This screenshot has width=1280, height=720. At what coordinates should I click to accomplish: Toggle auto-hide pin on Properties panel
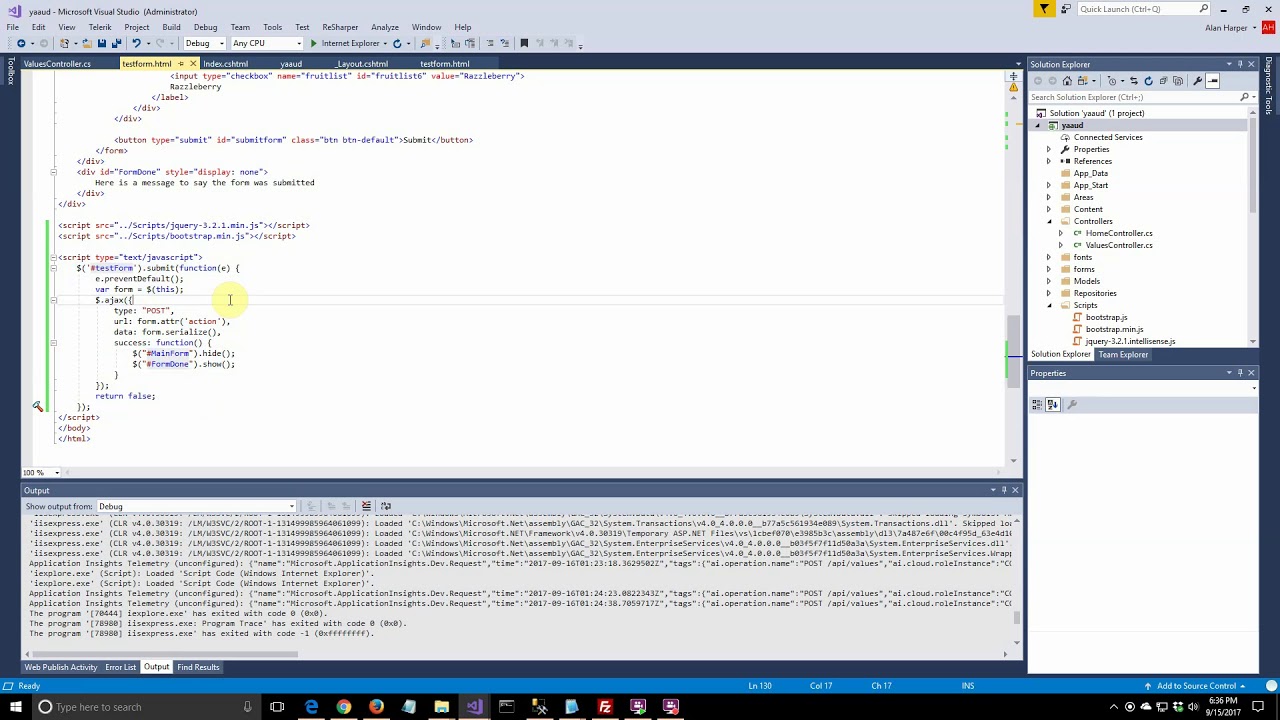pyautogui.click(x=1239, y=373)
